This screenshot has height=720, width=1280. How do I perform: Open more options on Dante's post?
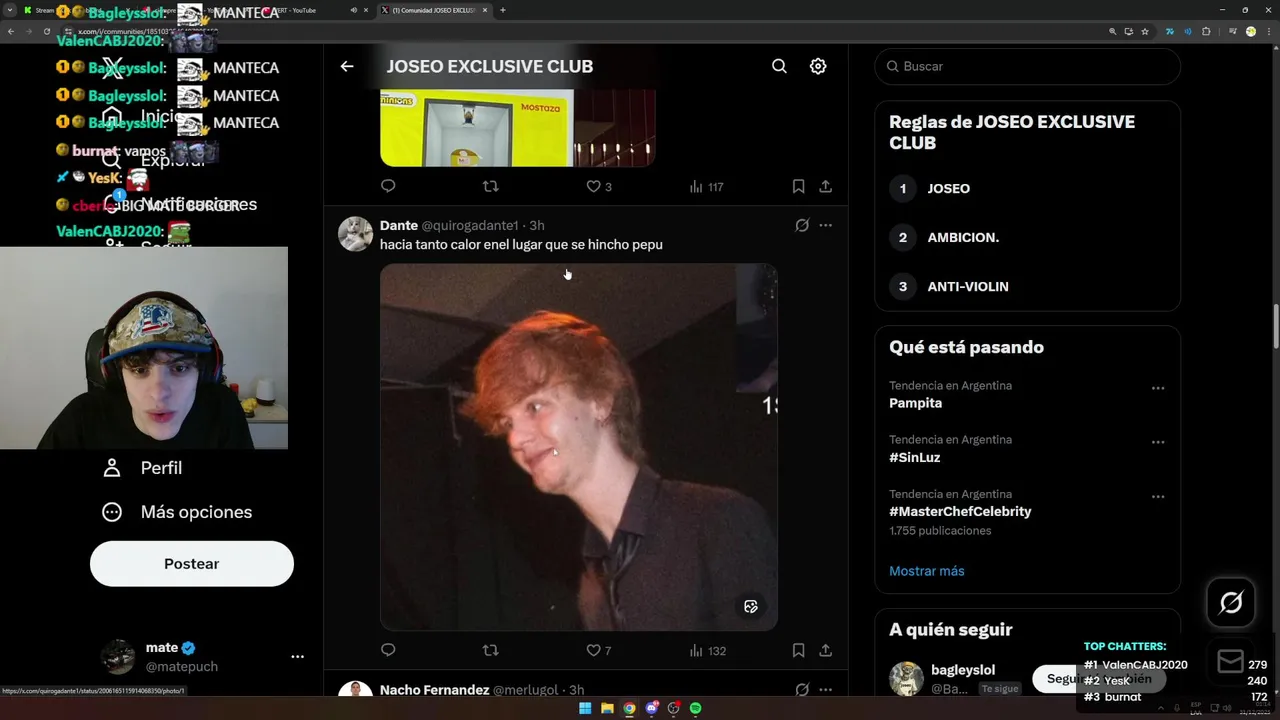click(x=825, y=225)
